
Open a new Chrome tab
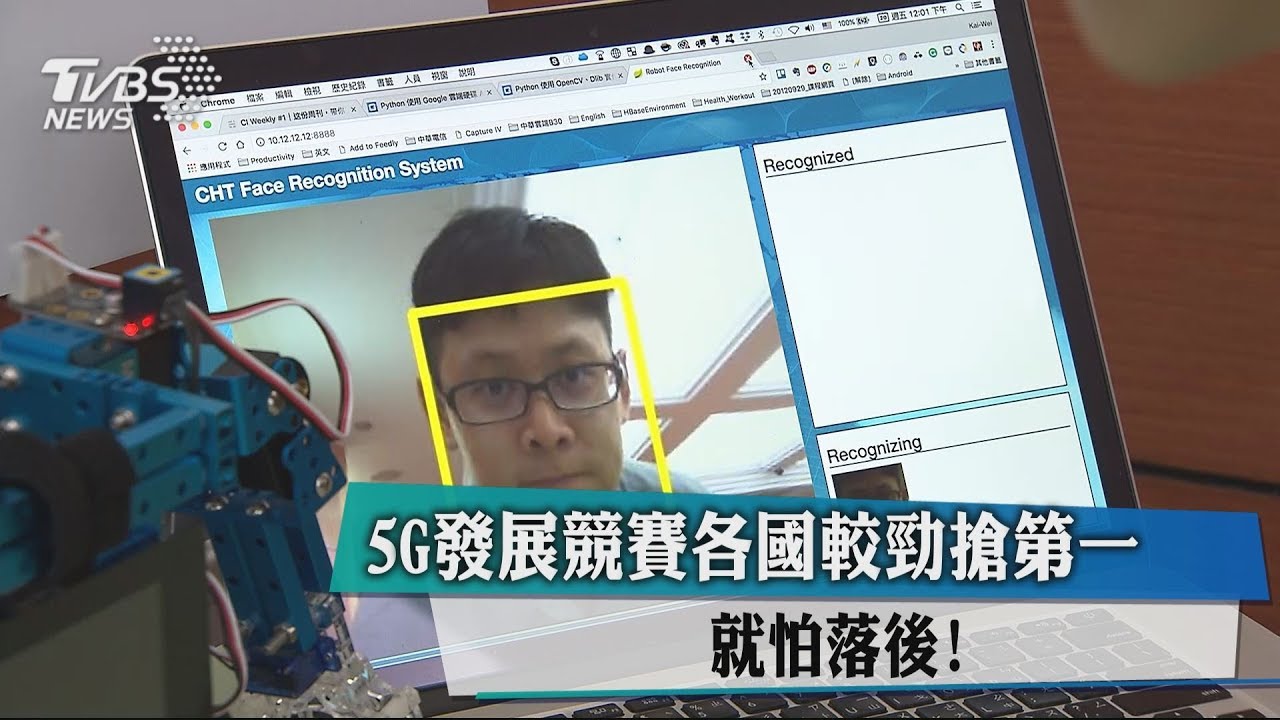pyautogui.click(x=767, y=56)
